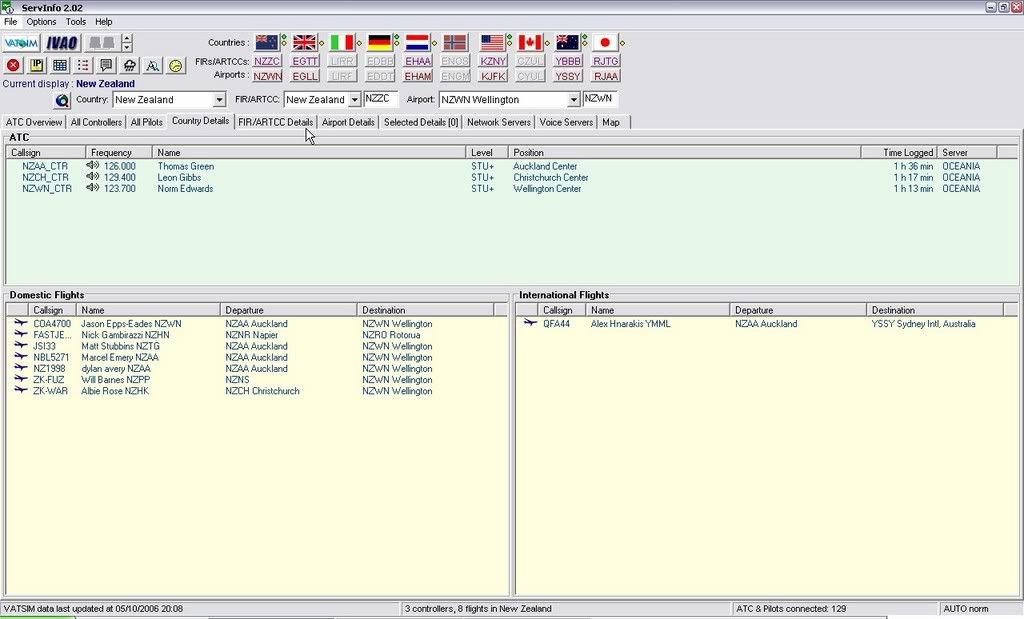This screenshot has width=1024, height=619.
Task: Click the globe search icon beside Country
Action: point(62,100)
